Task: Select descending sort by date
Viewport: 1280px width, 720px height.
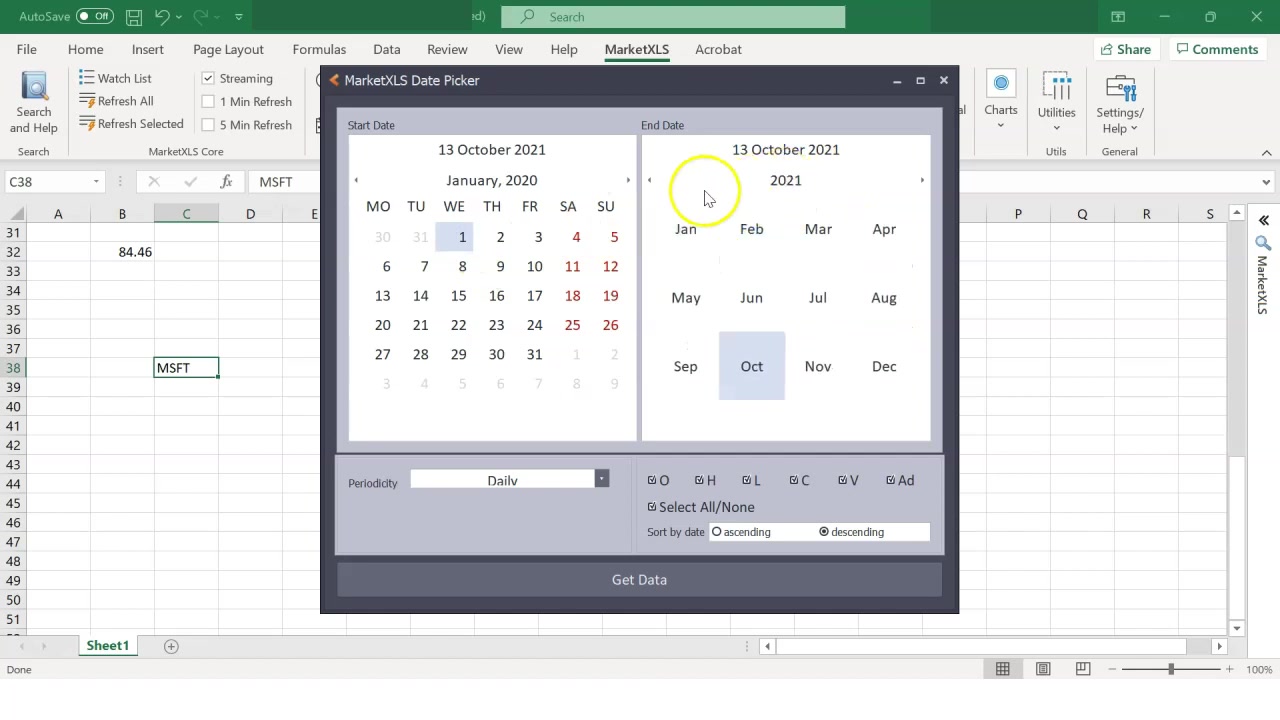Action: point(824,532)
